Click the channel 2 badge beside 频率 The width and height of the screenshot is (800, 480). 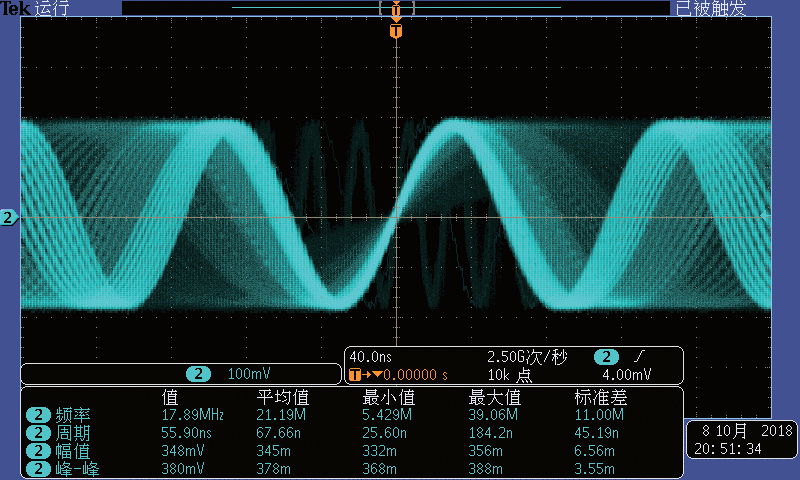click(38, 415)
